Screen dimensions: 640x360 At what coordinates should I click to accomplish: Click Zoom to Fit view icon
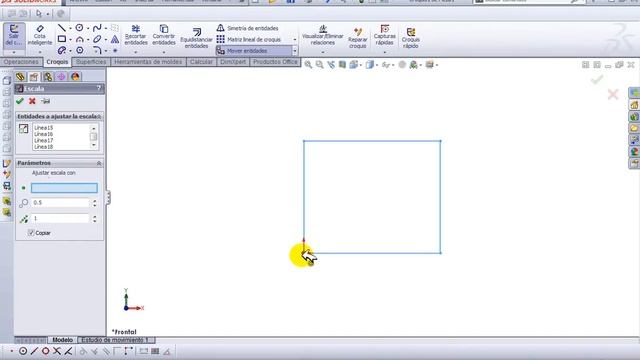(x=308, y=64)
